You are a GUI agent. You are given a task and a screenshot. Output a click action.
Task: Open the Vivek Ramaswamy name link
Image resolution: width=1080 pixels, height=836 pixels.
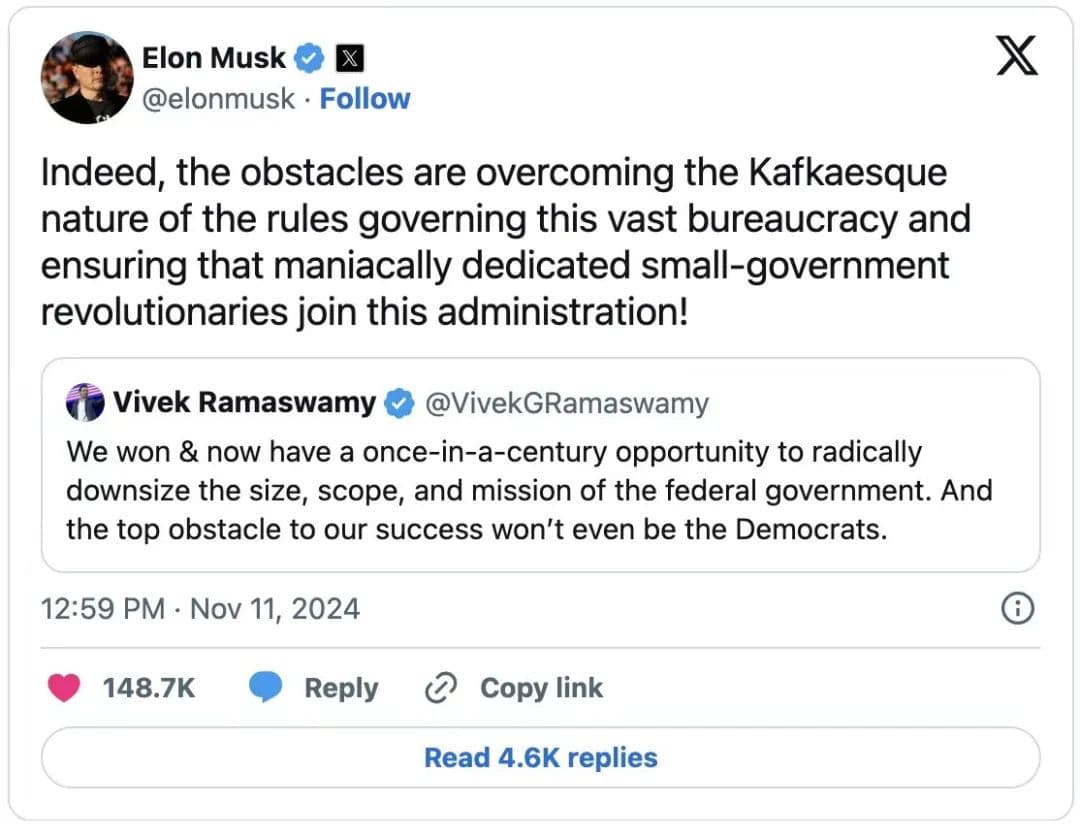[x=244, y=403]
